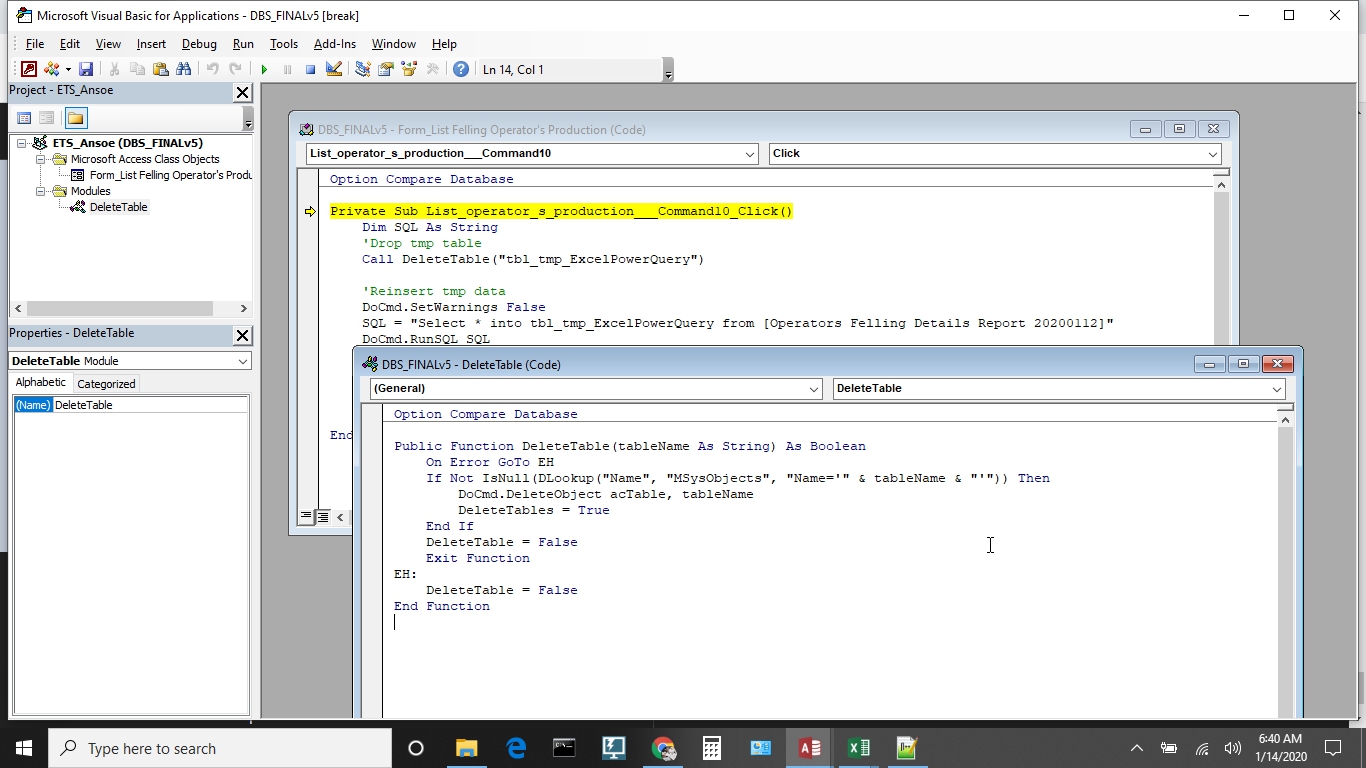This screenshot has height=768, width=1366.
Task: Open Project Explorer toolbar icon
Action: click(362, 69)
